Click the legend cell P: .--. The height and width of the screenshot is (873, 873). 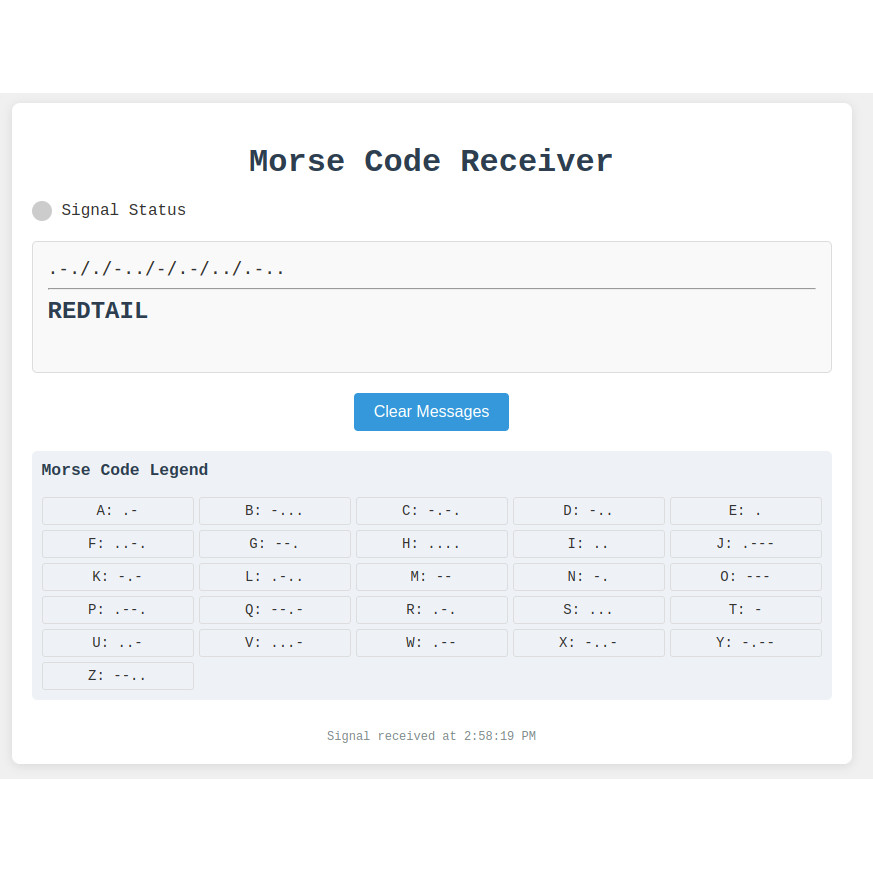pos(118,610)
